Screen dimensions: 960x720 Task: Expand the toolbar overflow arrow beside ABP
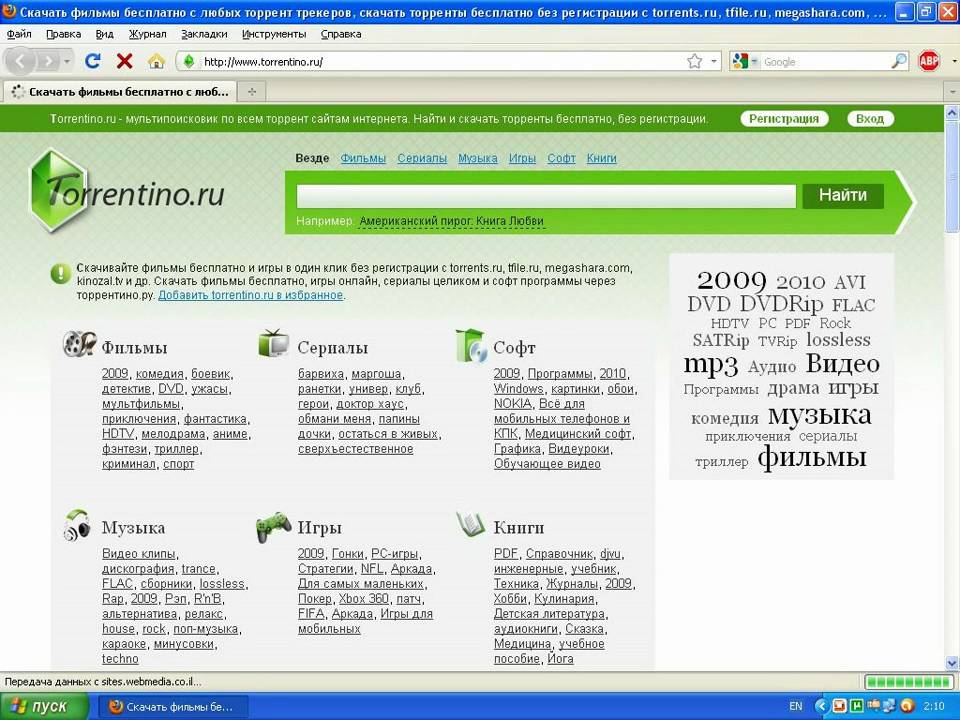[x=954, y=61]
